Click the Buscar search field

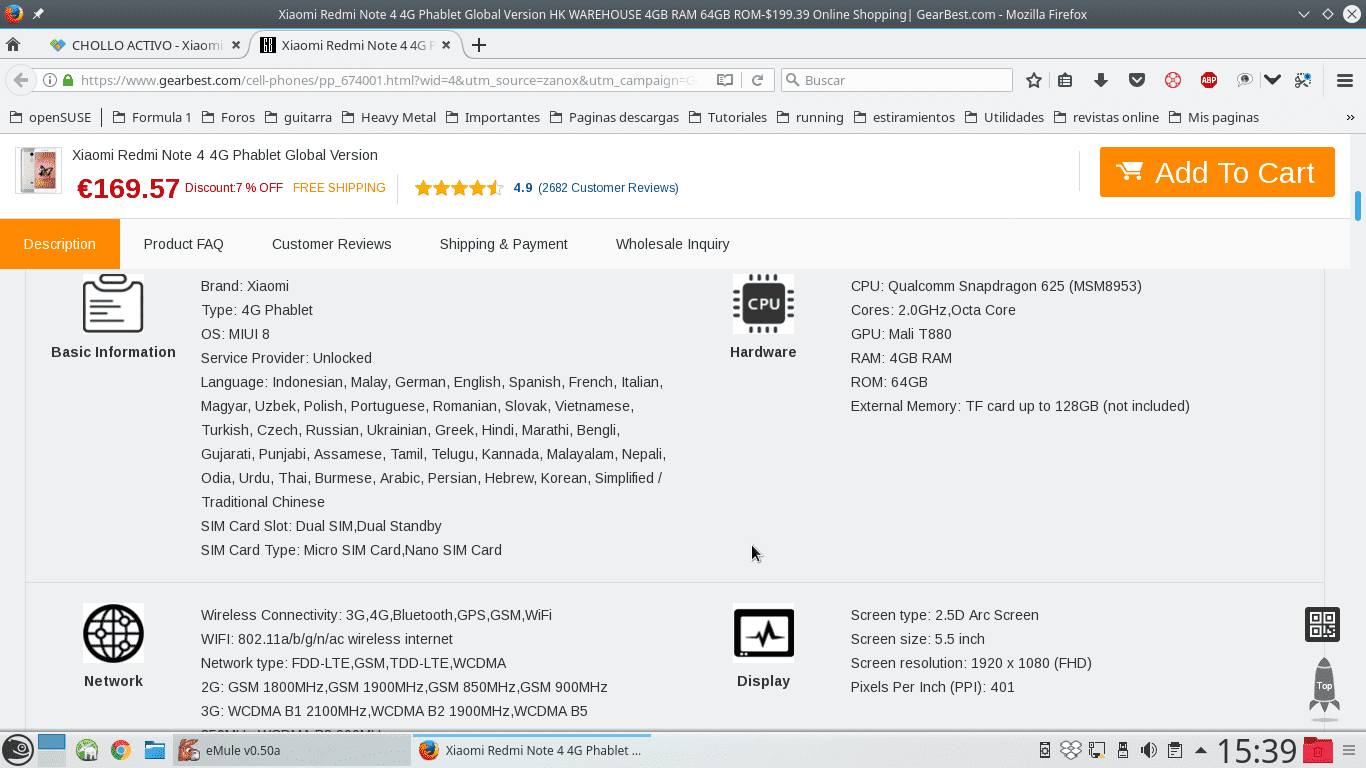click(896, 80)
